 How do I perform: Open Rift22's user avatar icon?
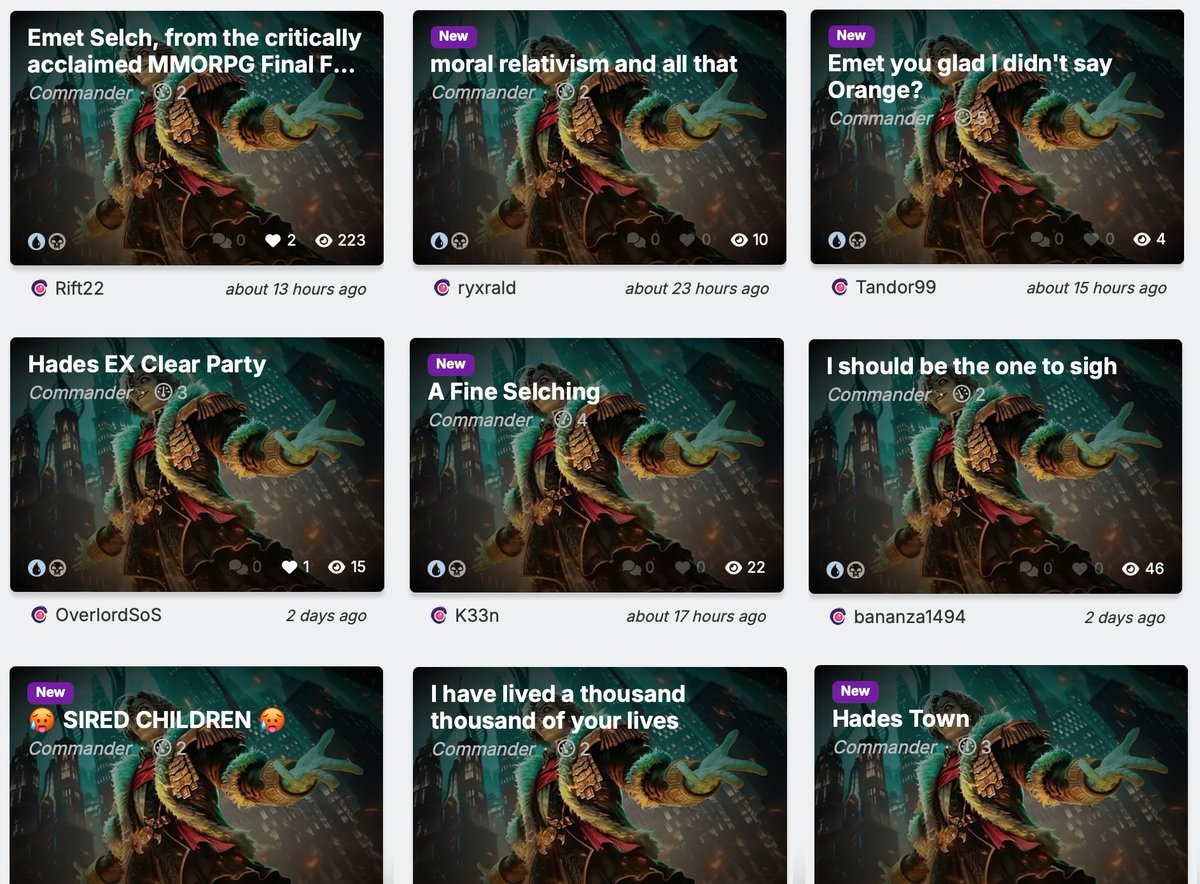pos(39,289)
